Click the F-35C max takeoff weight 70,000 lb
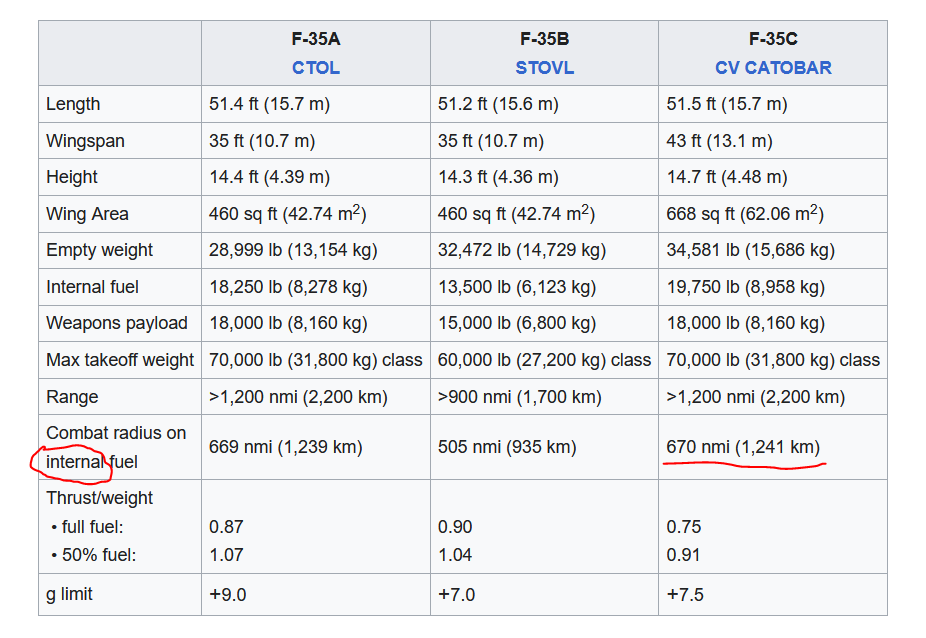The height and width of the screenshot is (638, 926). (774, 360)
